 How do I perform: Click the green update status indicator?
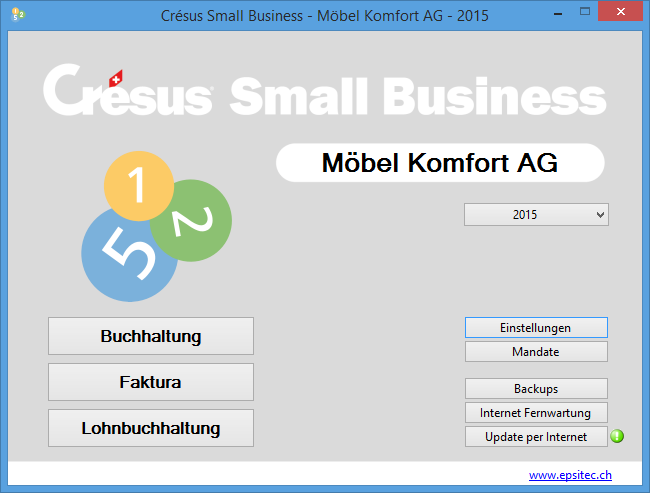coord(617,436)
